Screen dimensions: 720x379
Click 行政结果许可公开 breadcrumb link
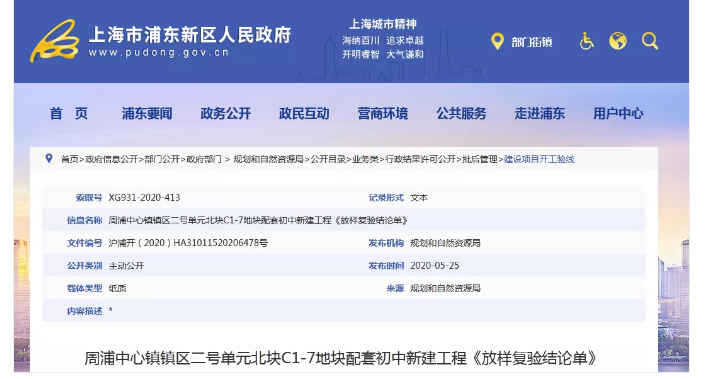420,159
